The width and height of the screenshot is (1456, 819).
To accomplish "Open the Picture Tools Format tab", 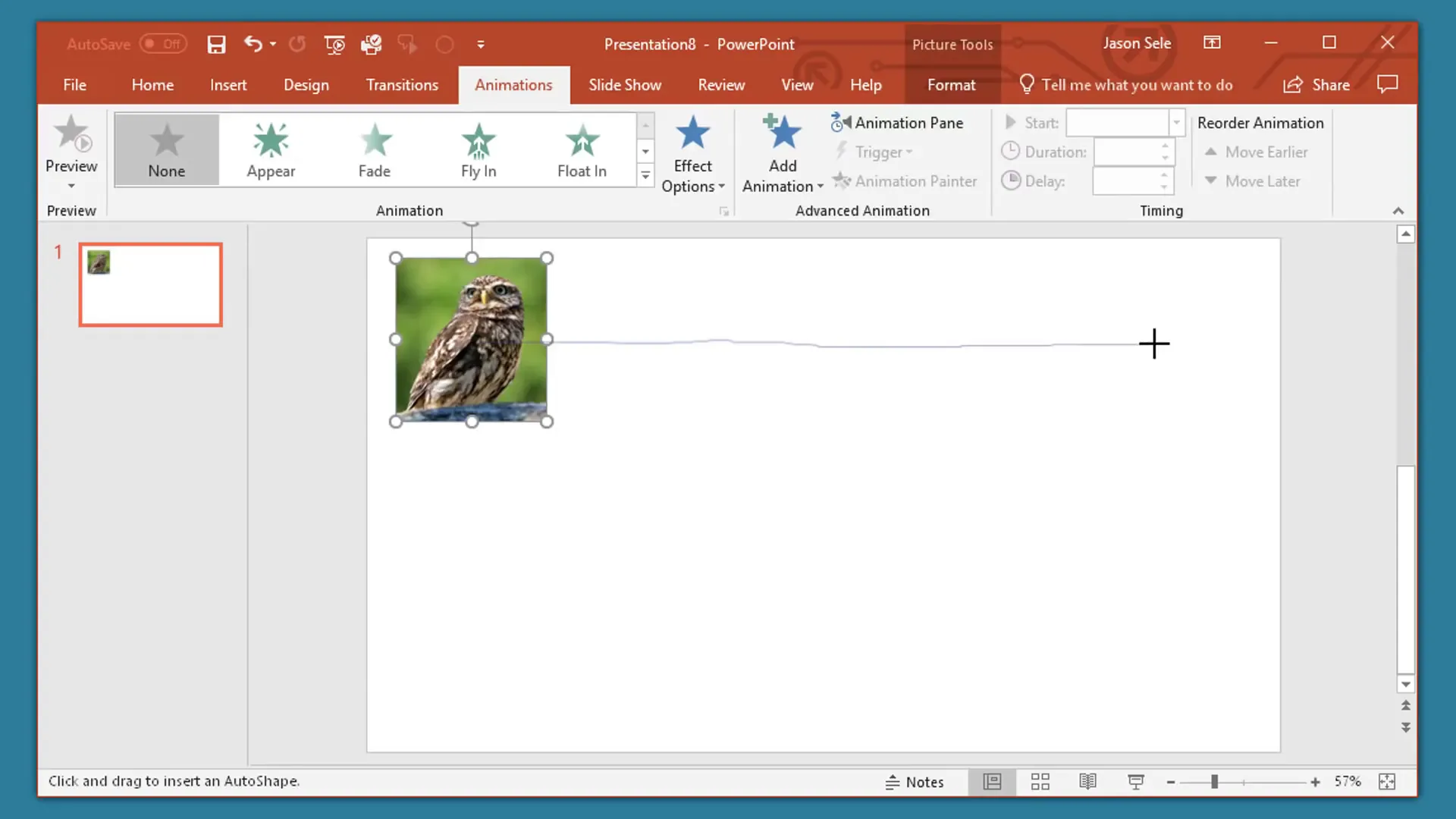I will point(952,85).
